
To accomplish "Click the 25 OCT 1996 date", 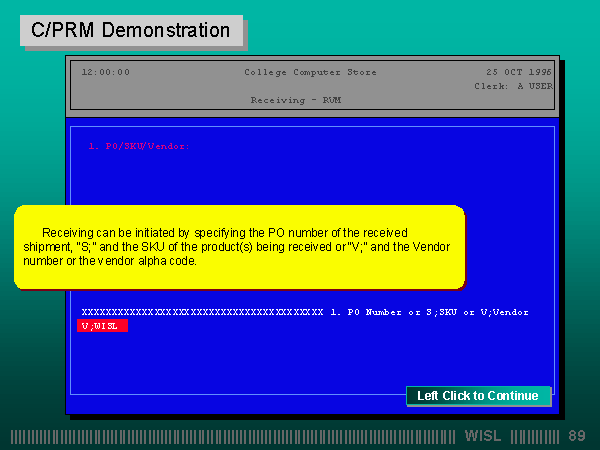I will coord(518,72).
